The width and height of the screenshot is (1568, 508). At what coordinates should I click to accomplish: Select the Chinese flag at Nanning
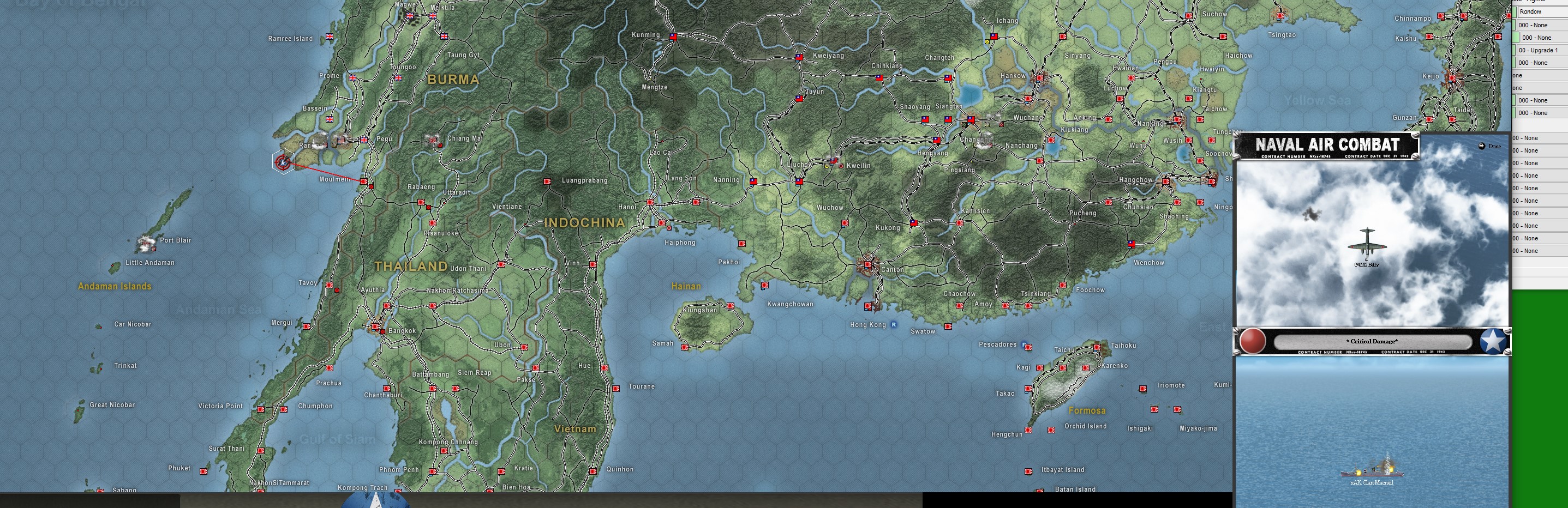[x=753, y=182]
